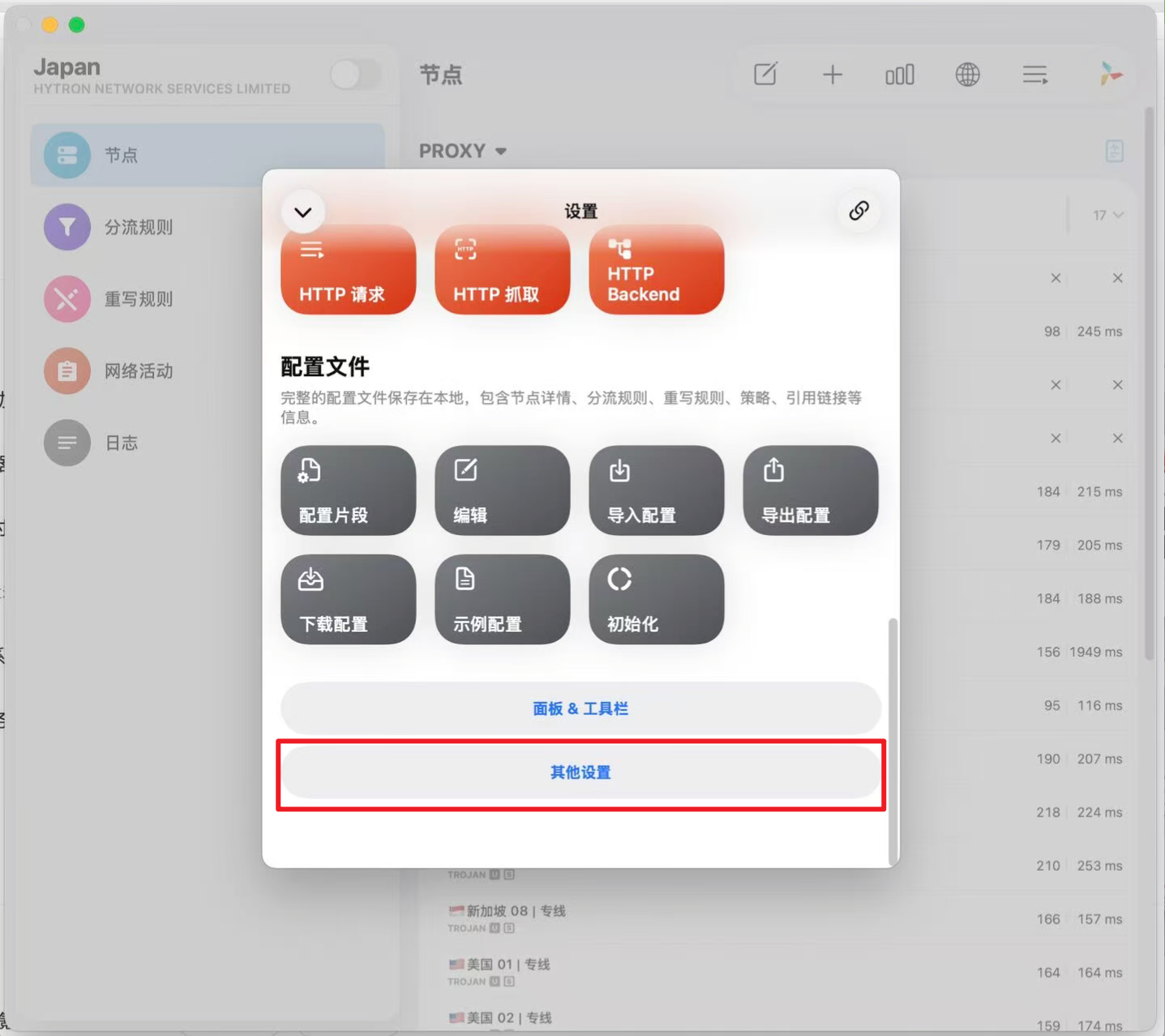Open the HTTP 抓取 tile

tap(502, 270)
